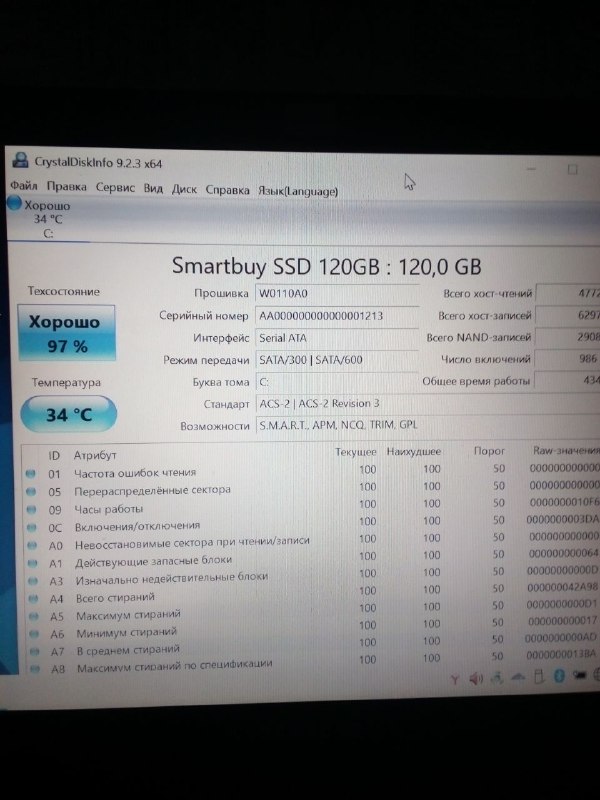Open the Сервис menu
The image size is (600, 800).
[x=115, y=188]
